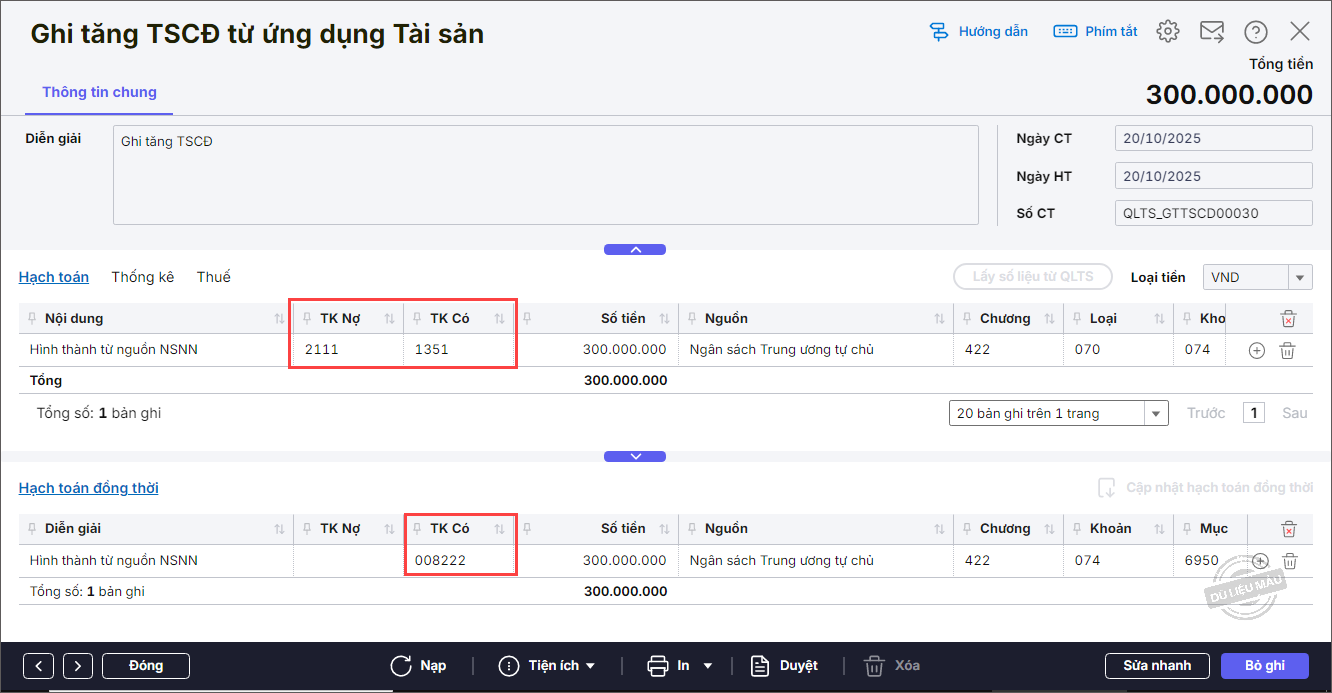Click the 2111 TK Nợ cell
This screenshot has width=1332, height=693.
349,350
